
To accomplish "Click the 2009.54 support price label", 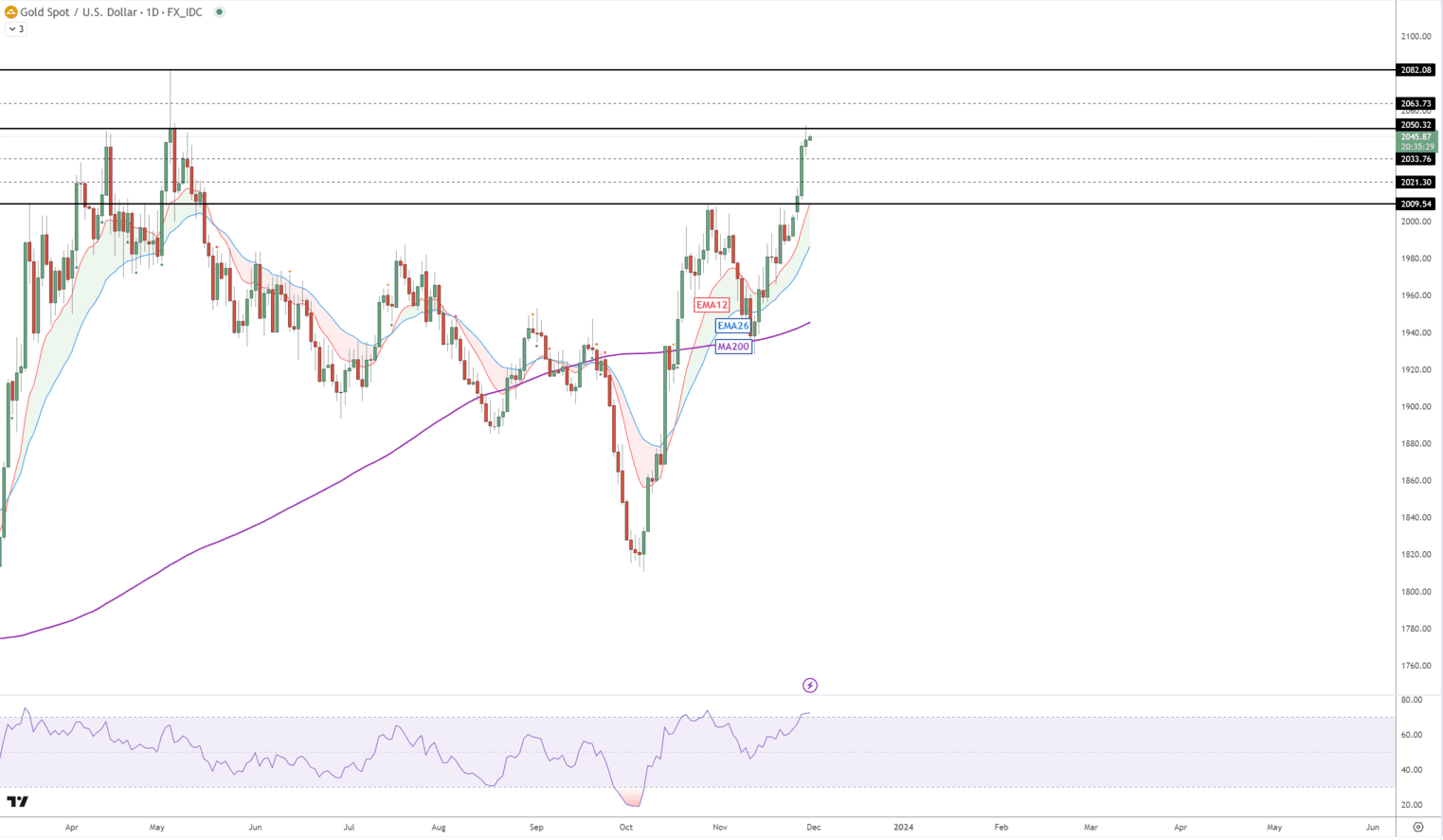I will (1416, 204).
